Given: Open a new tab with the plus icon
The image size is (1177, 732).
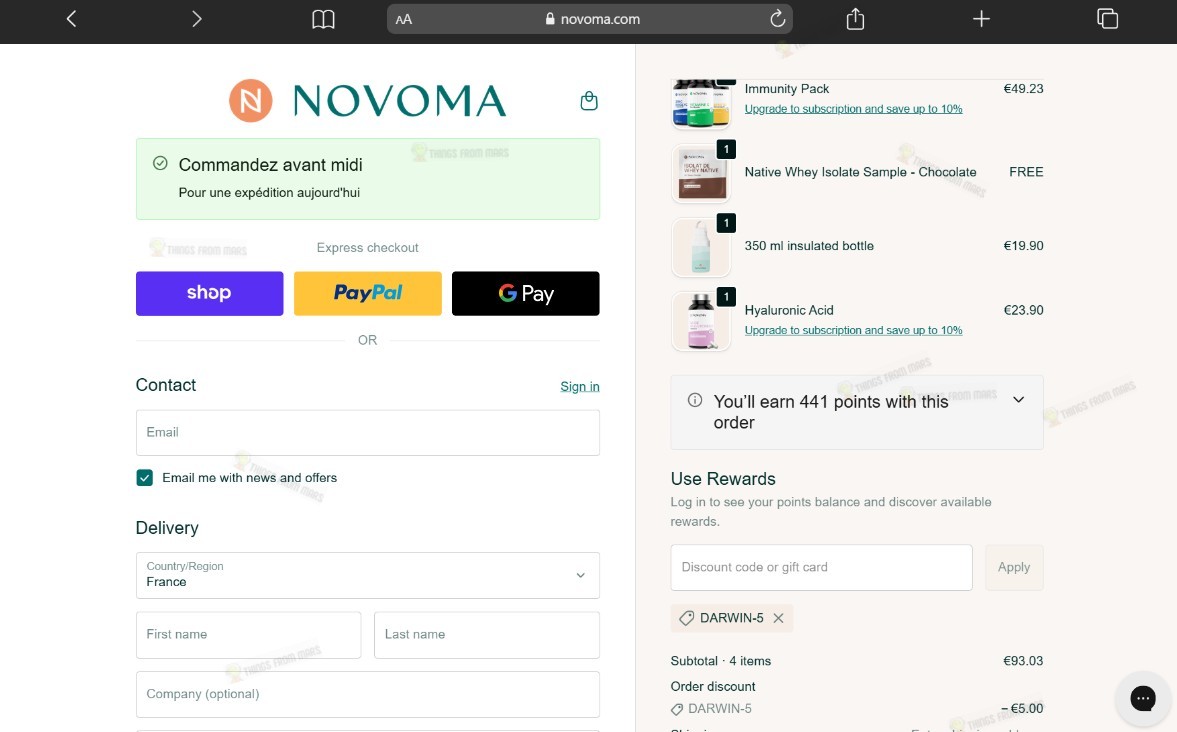Looking at the screenshot, I should tap(981, 19).
